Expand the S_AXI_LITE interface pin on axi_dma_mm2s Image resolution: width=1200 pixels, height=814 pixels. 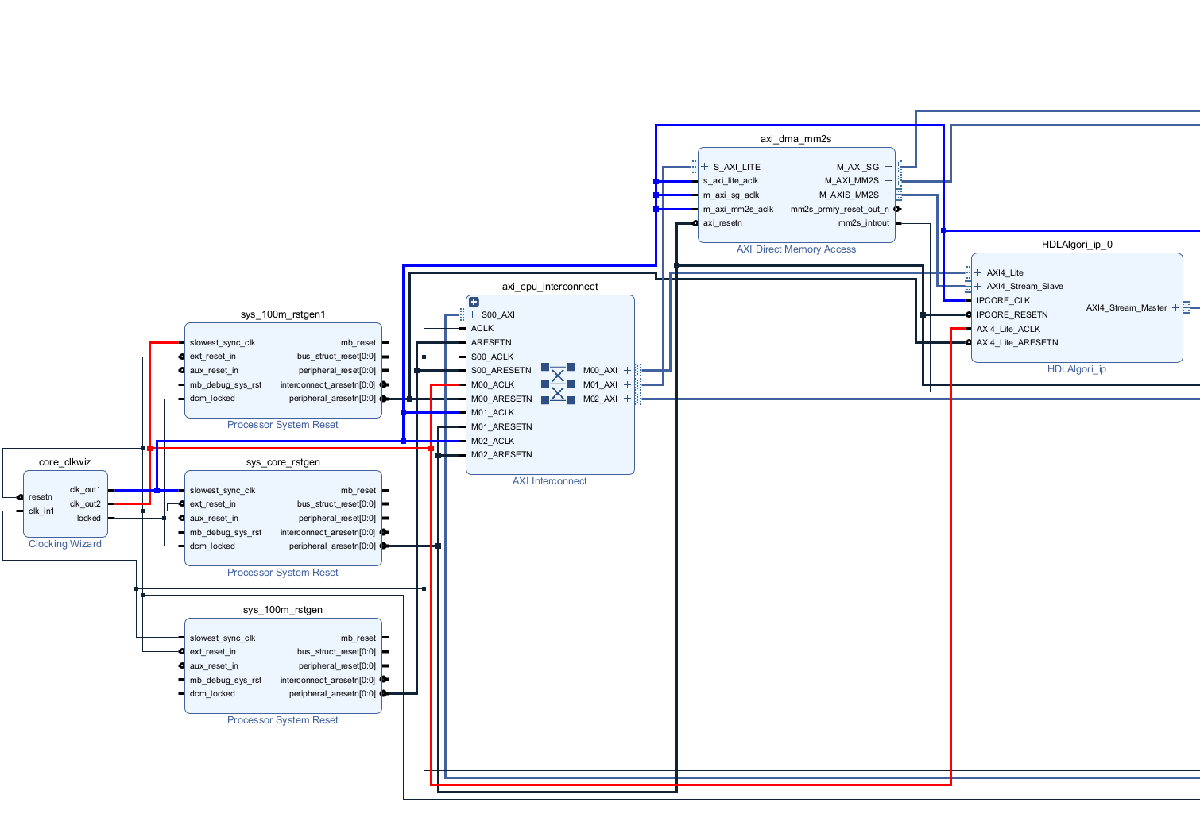tap(704, 167)
